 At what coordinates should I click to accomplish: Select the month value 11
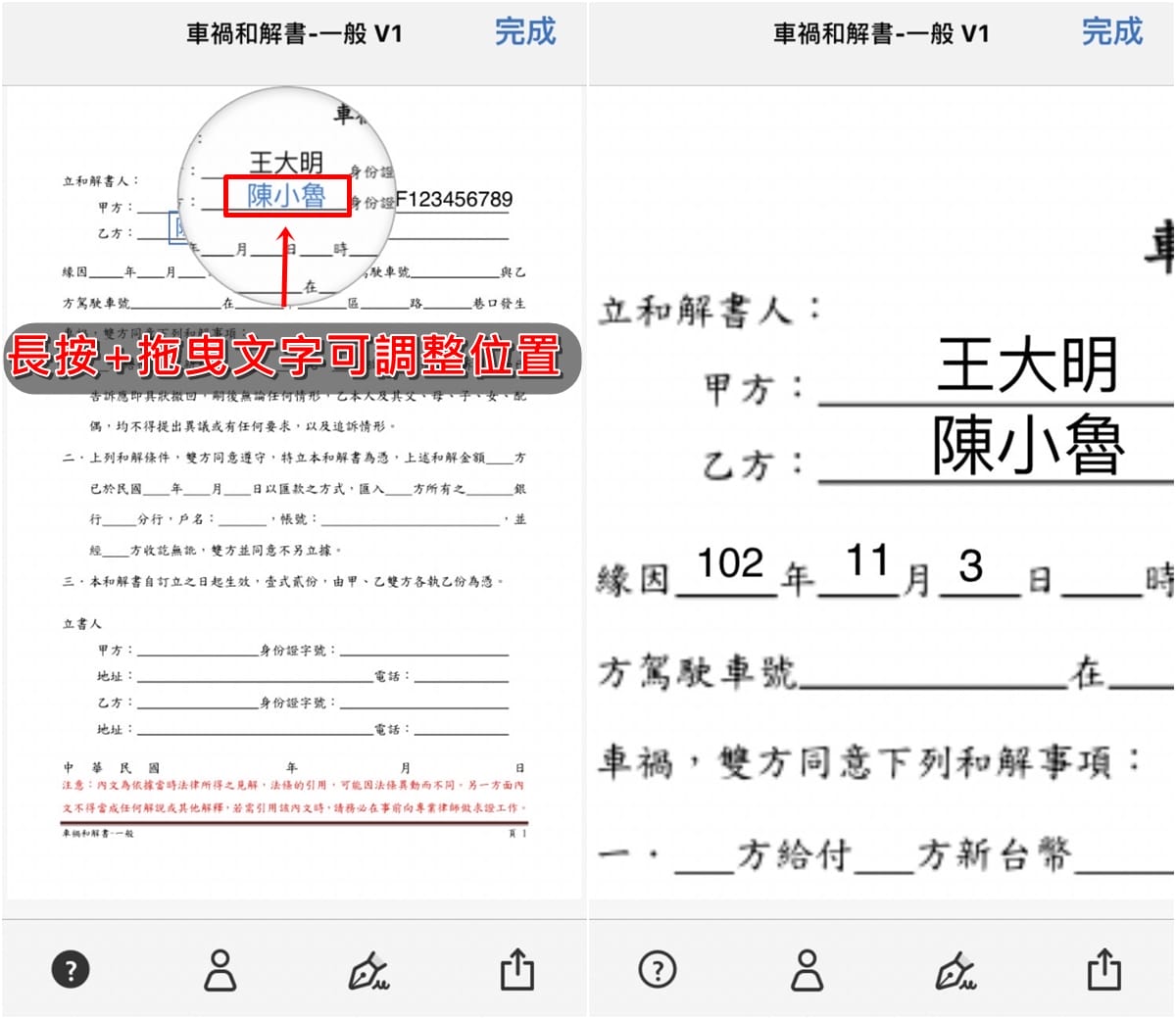pos(867,562)
